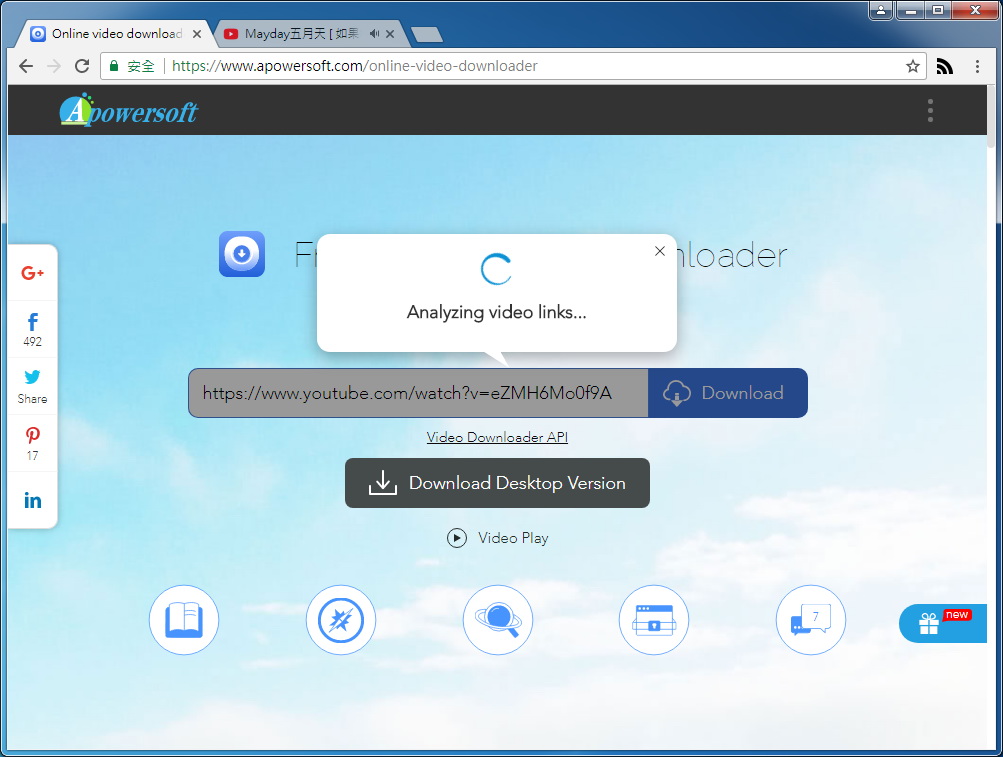
Task: Share on Google Plus
Action: coord(32,273)
